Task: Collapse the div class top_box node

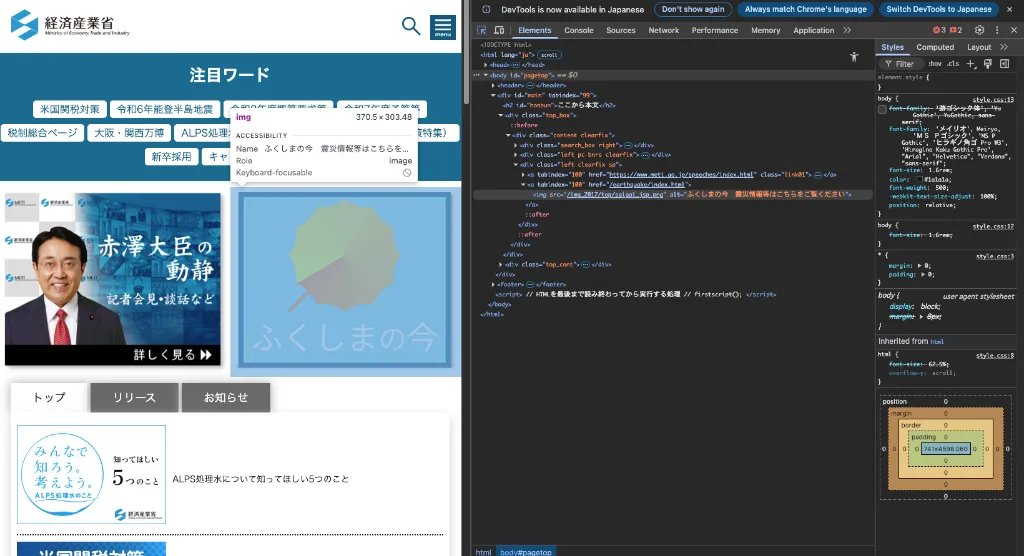Action: (501, 115)
